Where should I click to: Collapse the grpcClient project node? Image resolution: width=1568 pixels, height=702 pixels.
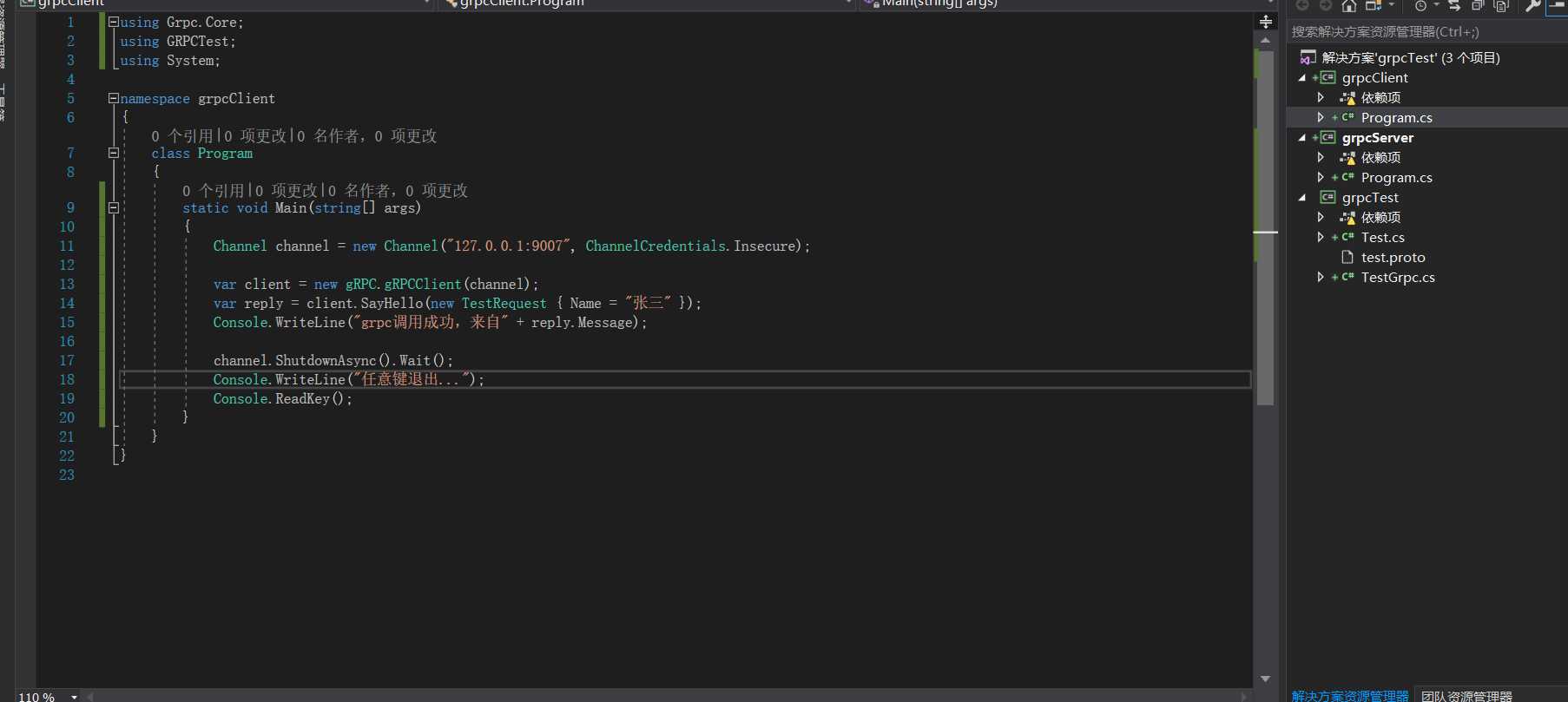pos(1301,78)
